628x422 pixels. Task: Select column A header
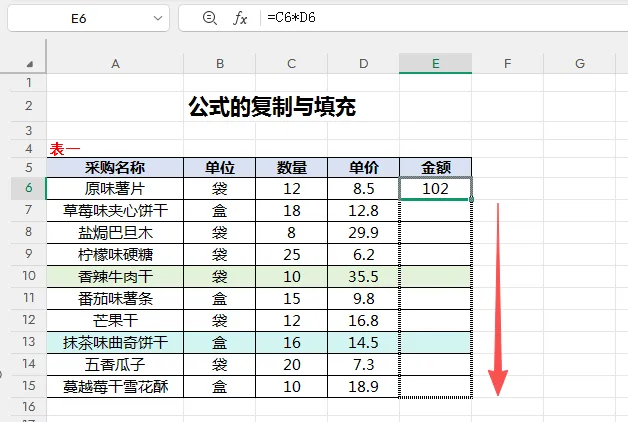(x=115, y=64)
